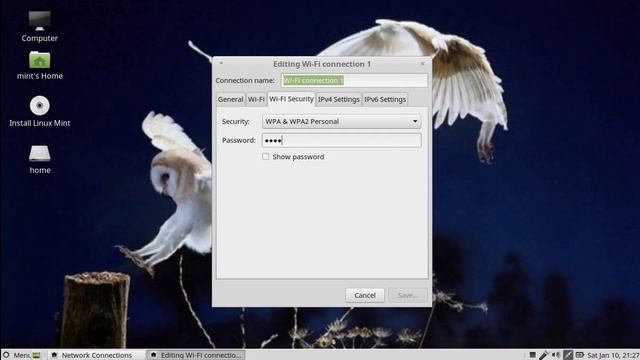The image size is (640, 360).
Task: Open the home drive desktop icon
Action: click(40, 153)
